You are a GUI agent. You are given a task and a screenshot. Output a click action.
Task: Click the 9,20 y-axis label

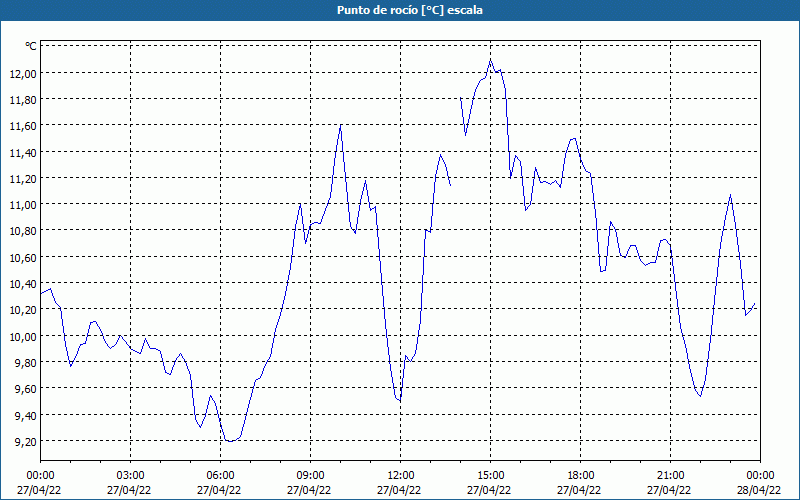click(26, 441)
